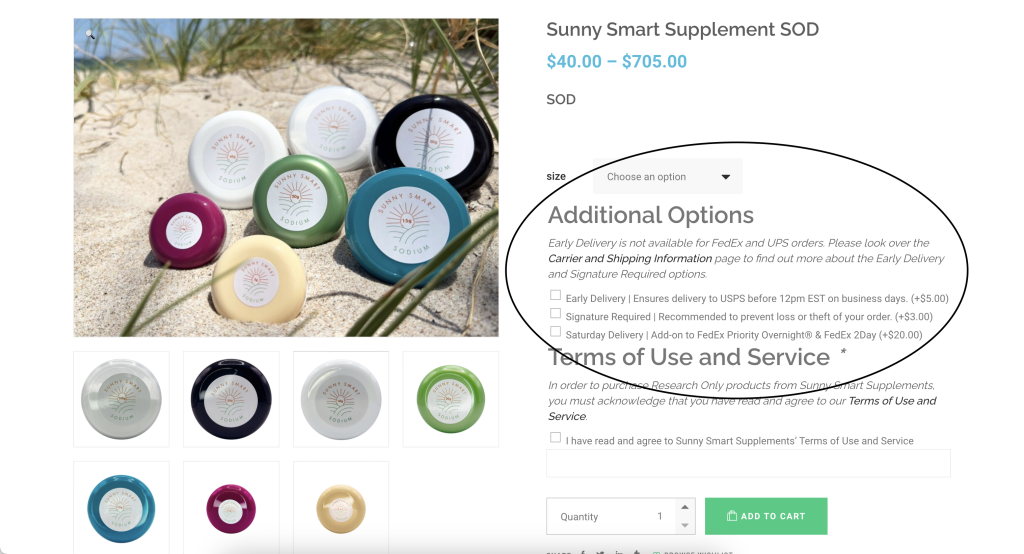Tick the Saturday Delivery add-on checkbox
The height and width of the screenshot is (554, 1024).
tap(555, 332)
